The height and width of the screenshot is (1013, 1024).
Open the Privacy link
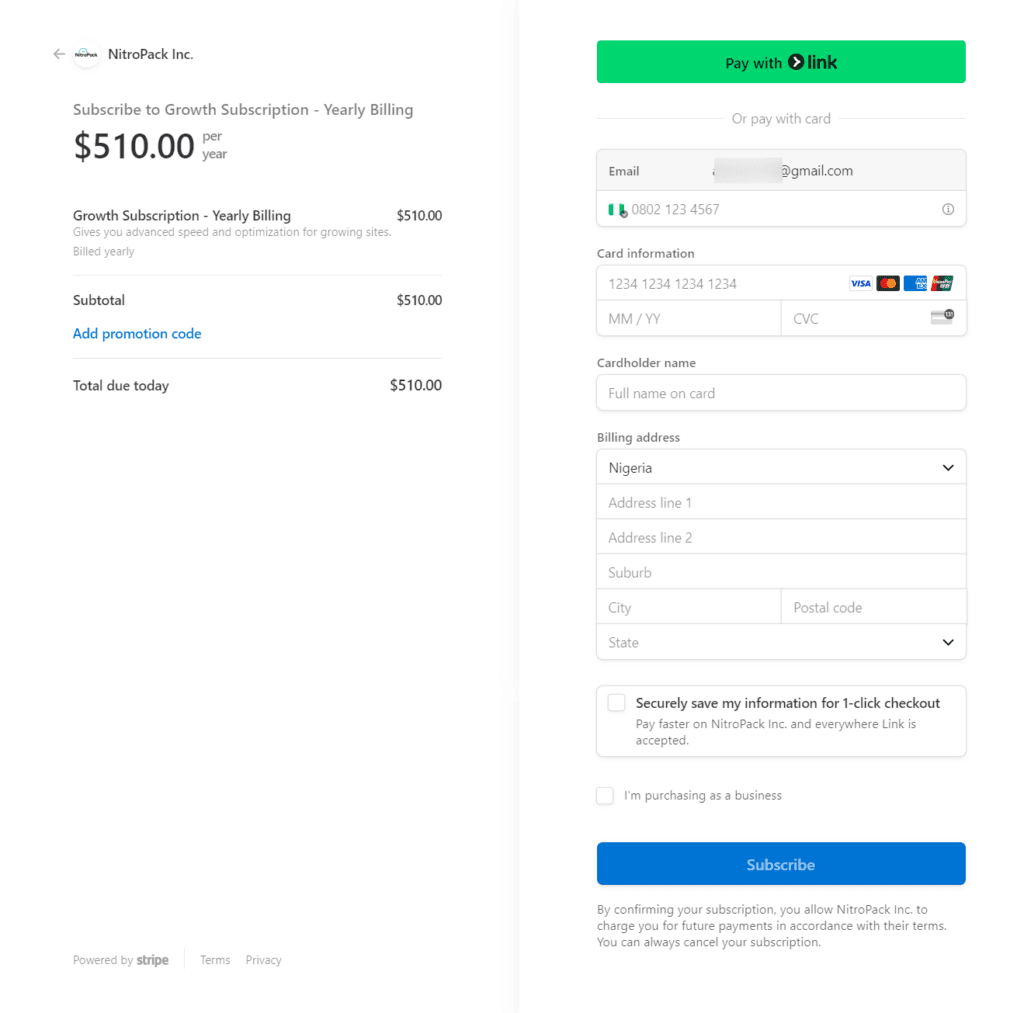click(x=263, y=959)
